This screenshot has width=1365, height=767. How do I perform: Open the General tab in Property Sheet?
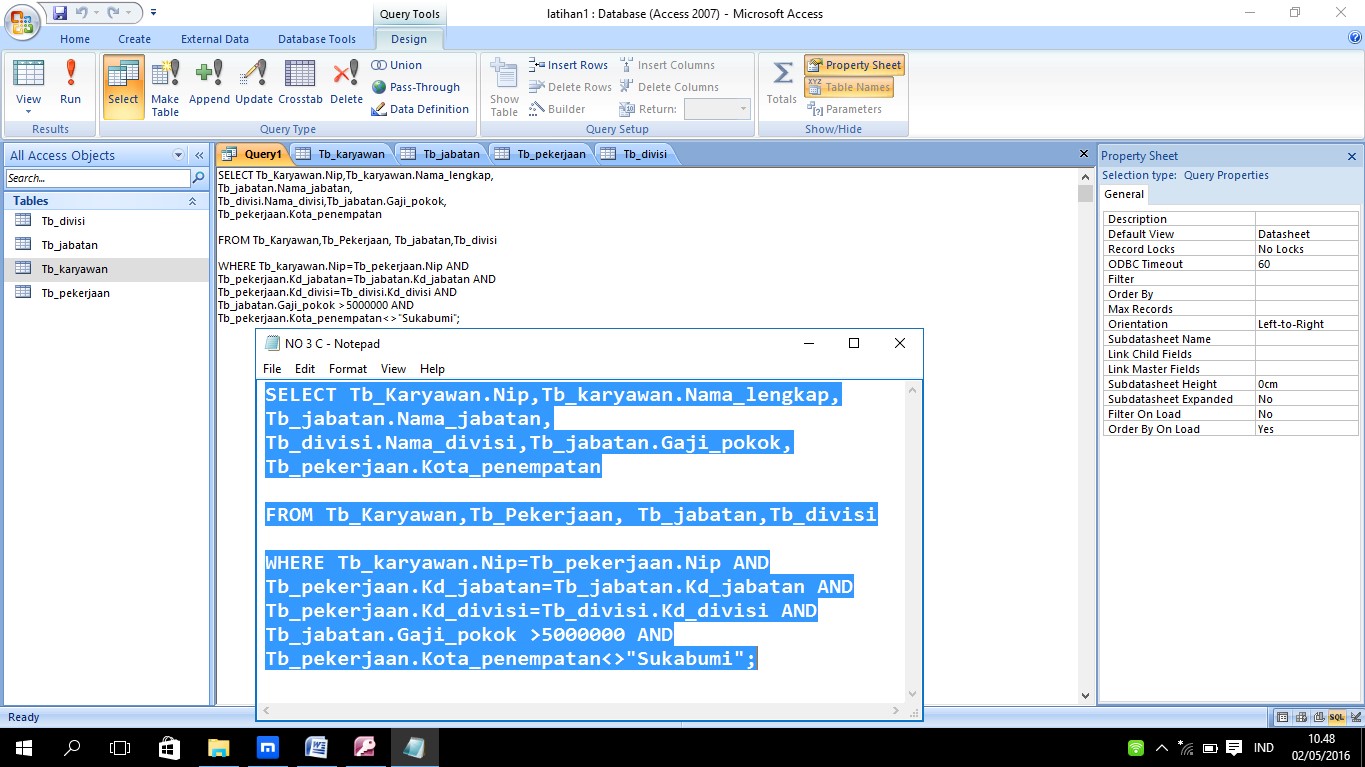[x=1125, y=195]
